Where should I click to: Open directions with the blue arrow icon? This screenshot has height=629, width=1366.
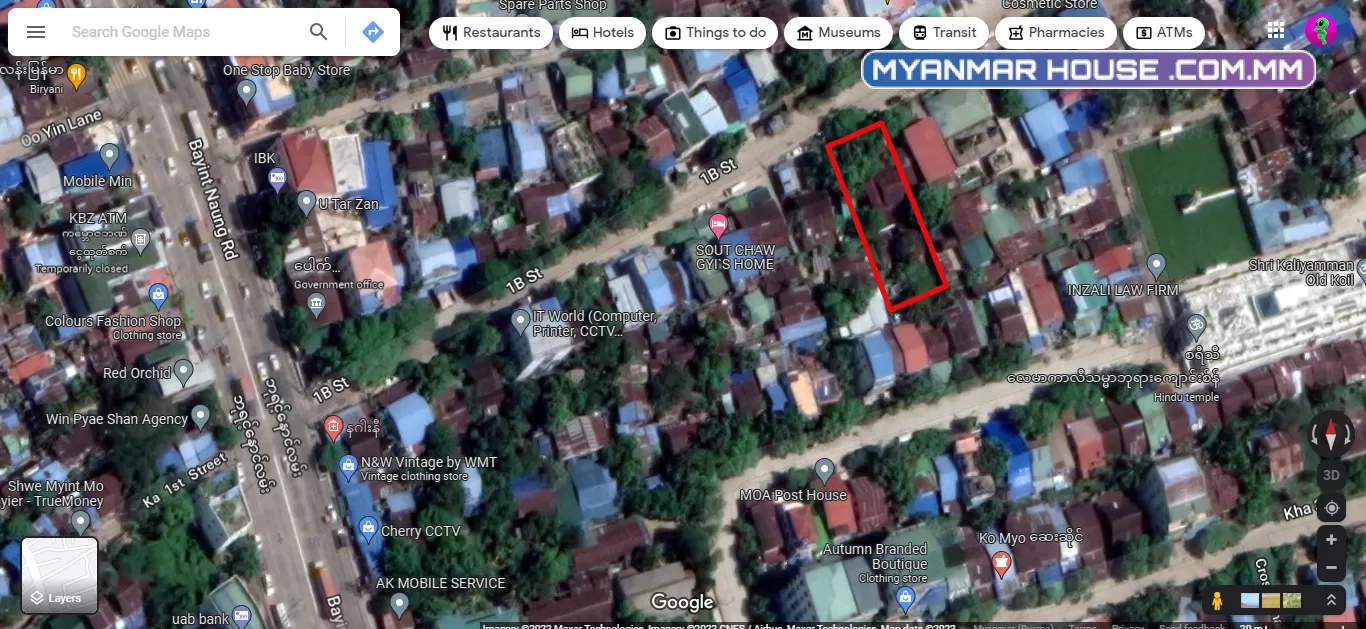point(372,32)
